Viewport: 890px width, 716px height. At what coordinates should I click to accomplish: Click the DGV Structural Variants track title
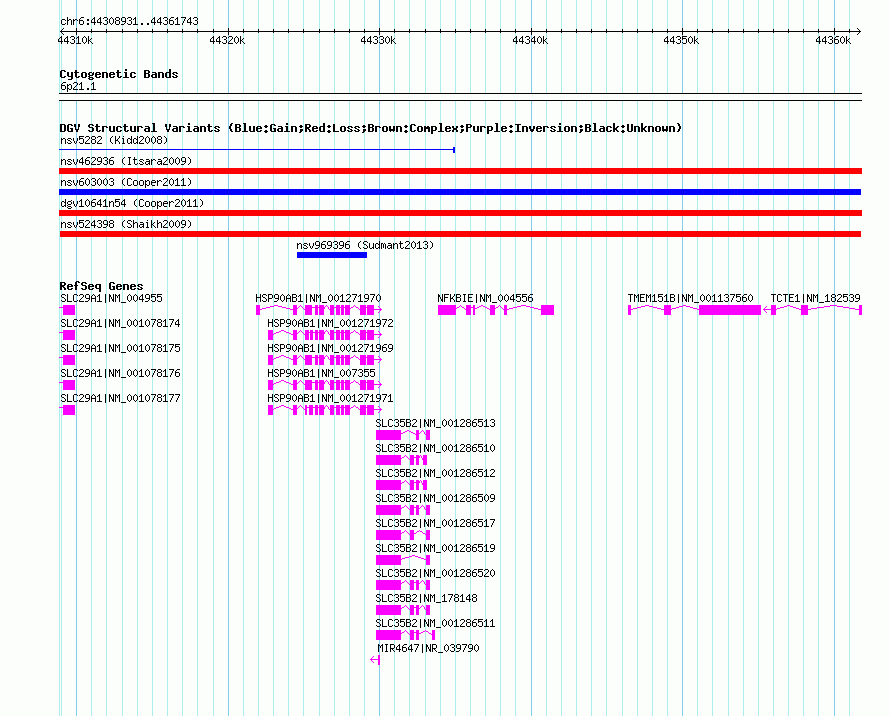(x=371, y=128)
